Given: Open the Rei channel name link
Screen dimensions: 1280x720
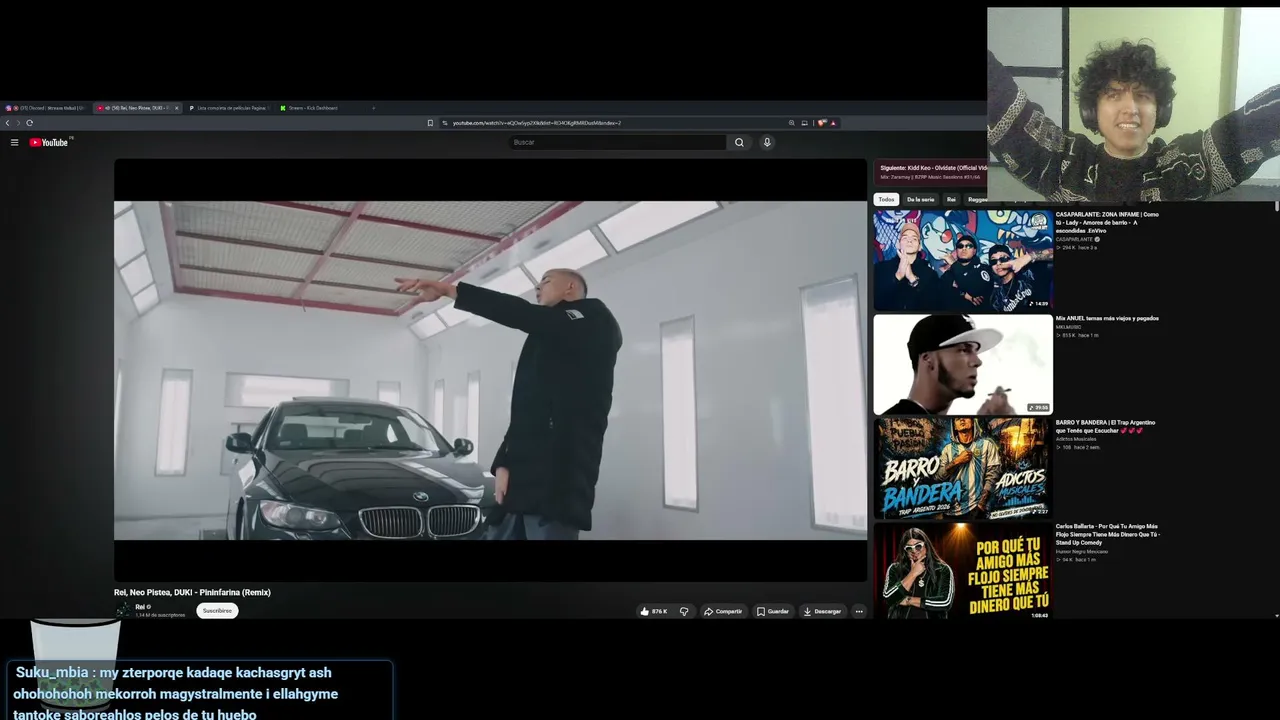Looking at the screenshot, I should 141,607.
